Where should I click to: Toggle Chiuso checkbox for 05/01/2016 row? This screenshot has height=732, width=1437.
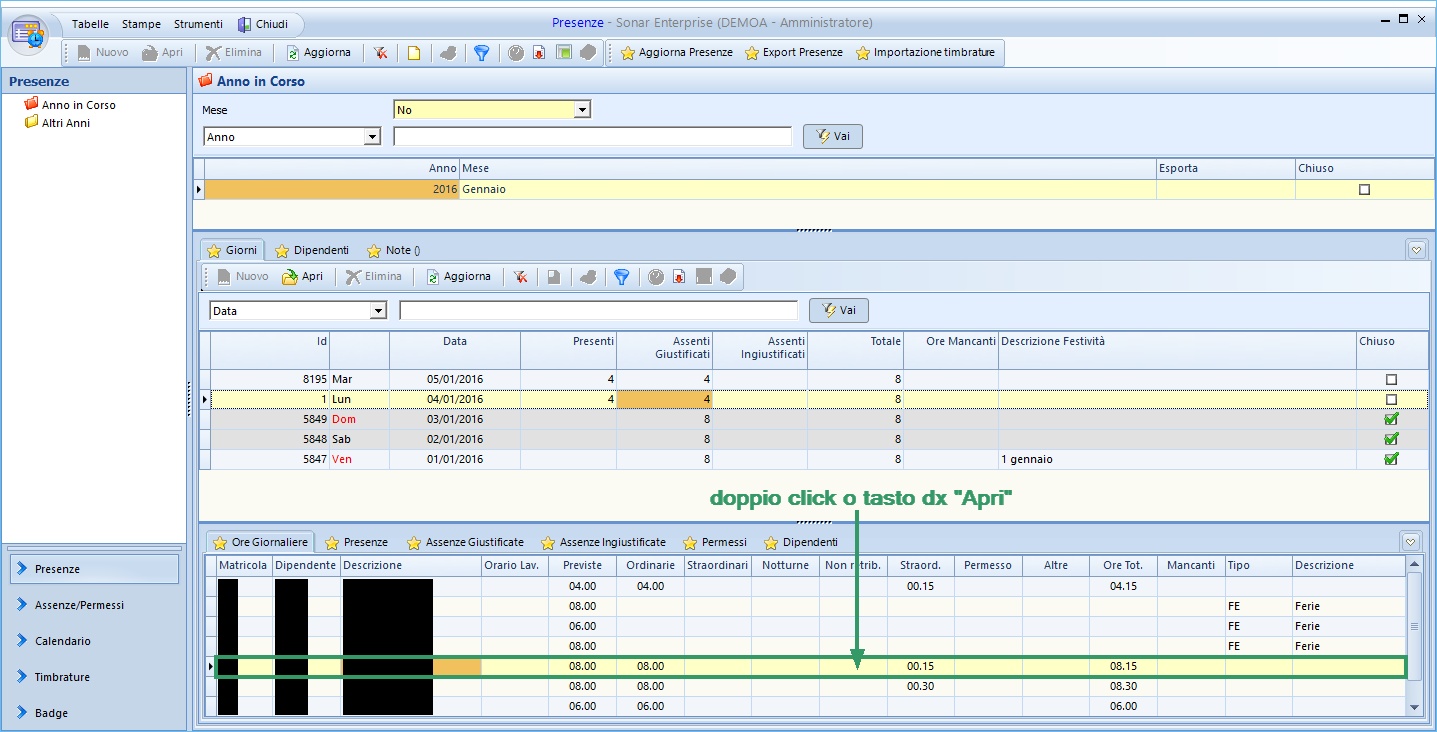coord(1391,380)
